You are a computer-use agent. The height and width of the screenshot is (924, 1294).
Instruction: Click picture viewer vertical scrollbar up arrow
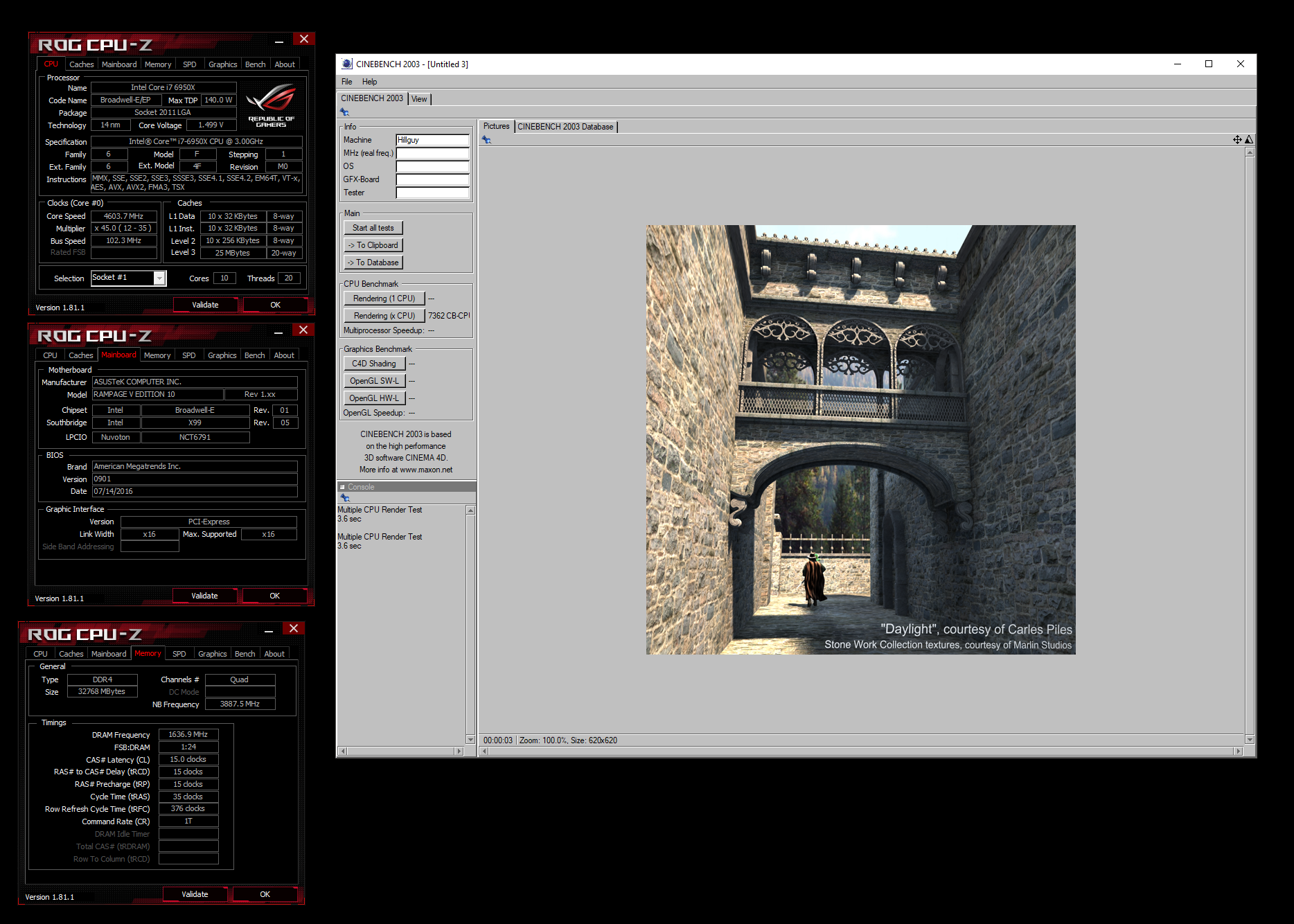coord(1250,152)
